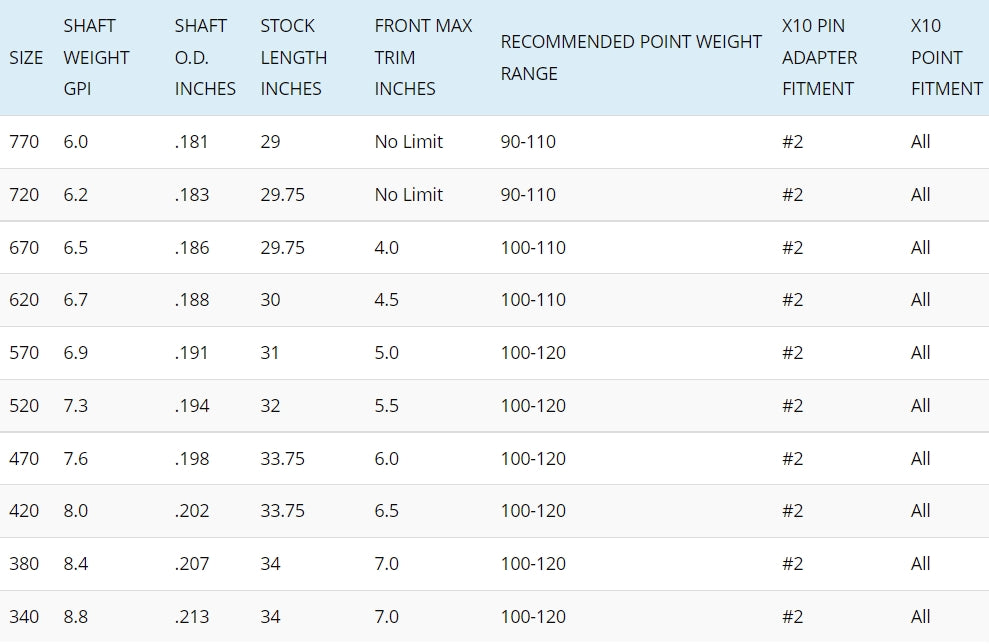Select the .202 shaft O.D. value
This screenshot has height=644, width=989.
[x=192, y=511]
